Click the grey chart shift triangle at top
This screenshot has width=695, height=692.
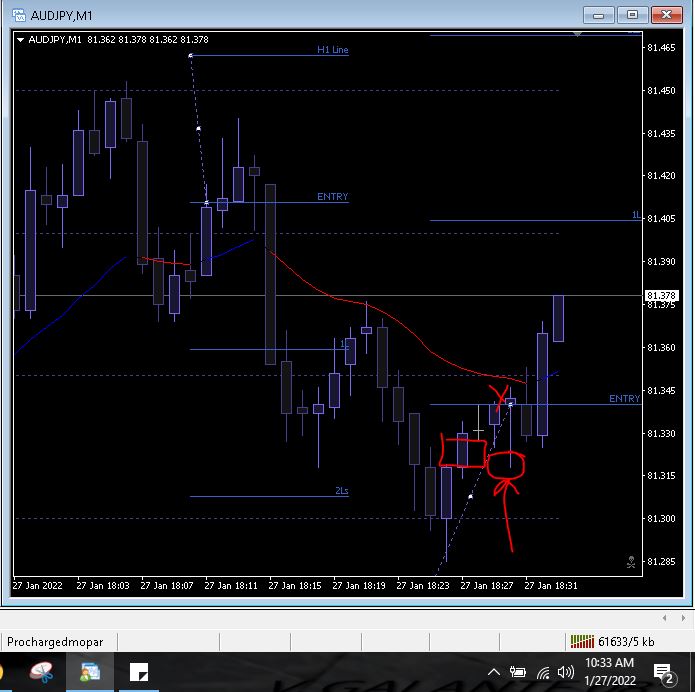tap(577, 34)
